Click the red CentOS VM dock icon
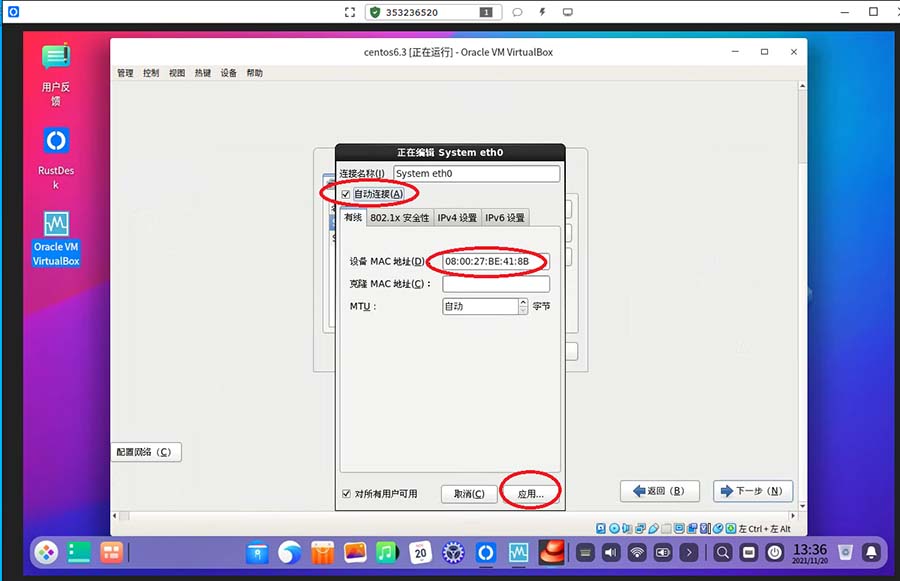 552,553
